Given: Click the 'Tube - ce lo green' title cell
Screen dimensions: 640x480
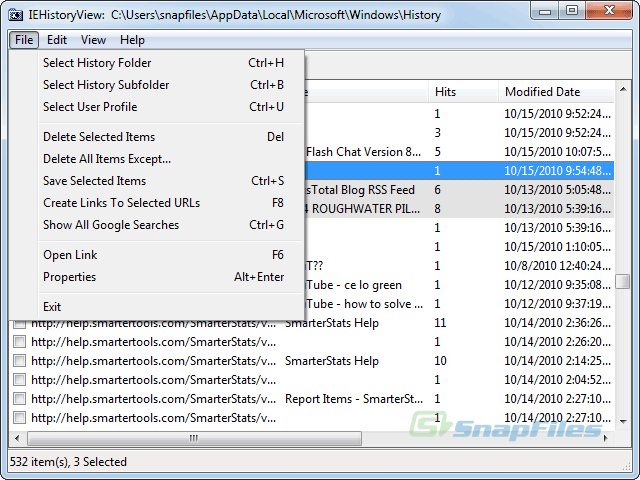Looking at the screenshot, I should click(353, 285).
